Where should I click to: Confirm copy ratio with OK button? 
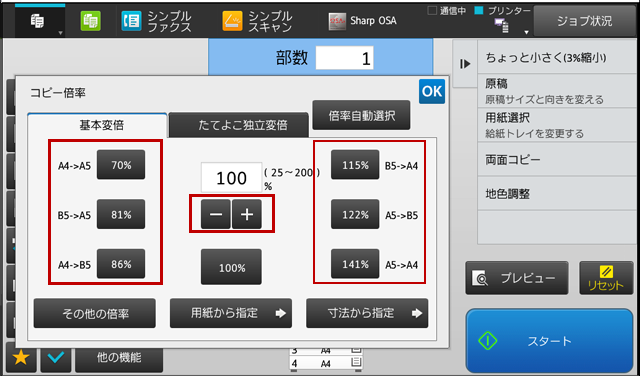(x=432, y=91)
